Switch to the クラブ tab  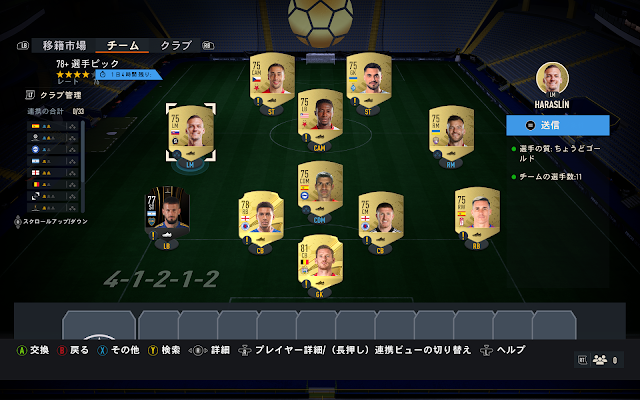[176, 45]
